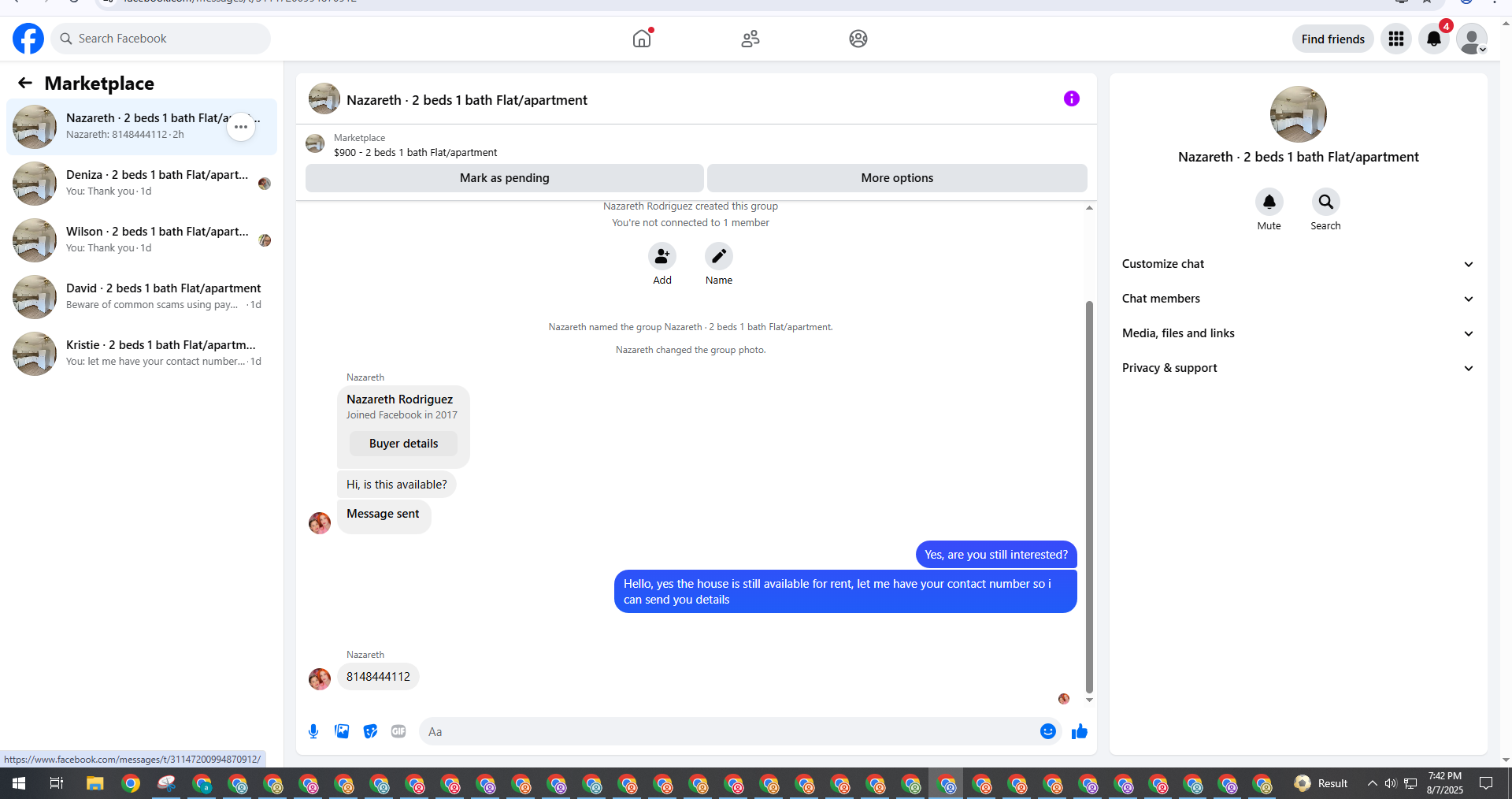Viewport: 1512px width, 799px height.
Task: Click Nazareth's avatar beside phone number message
Action: pyautogui.click(x=320, y=679)
